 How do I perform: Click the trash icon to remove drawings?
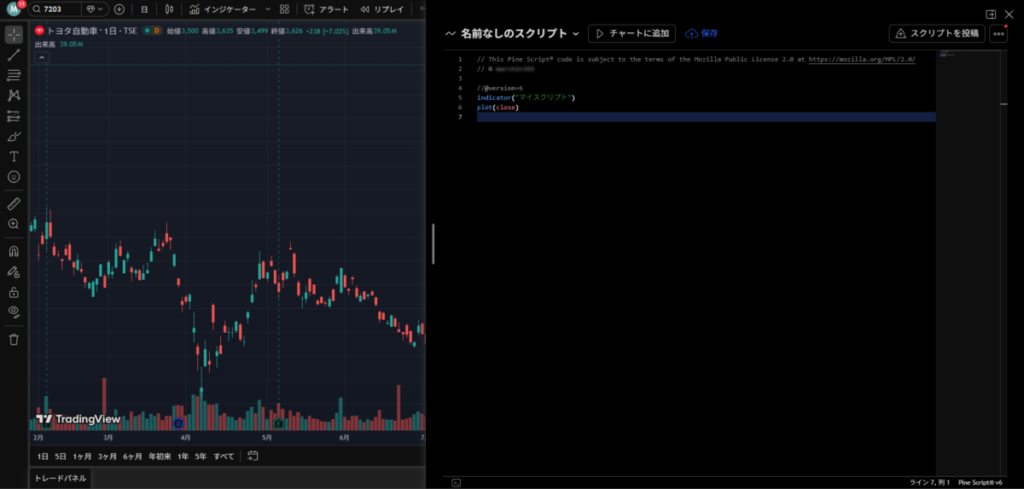14,339
